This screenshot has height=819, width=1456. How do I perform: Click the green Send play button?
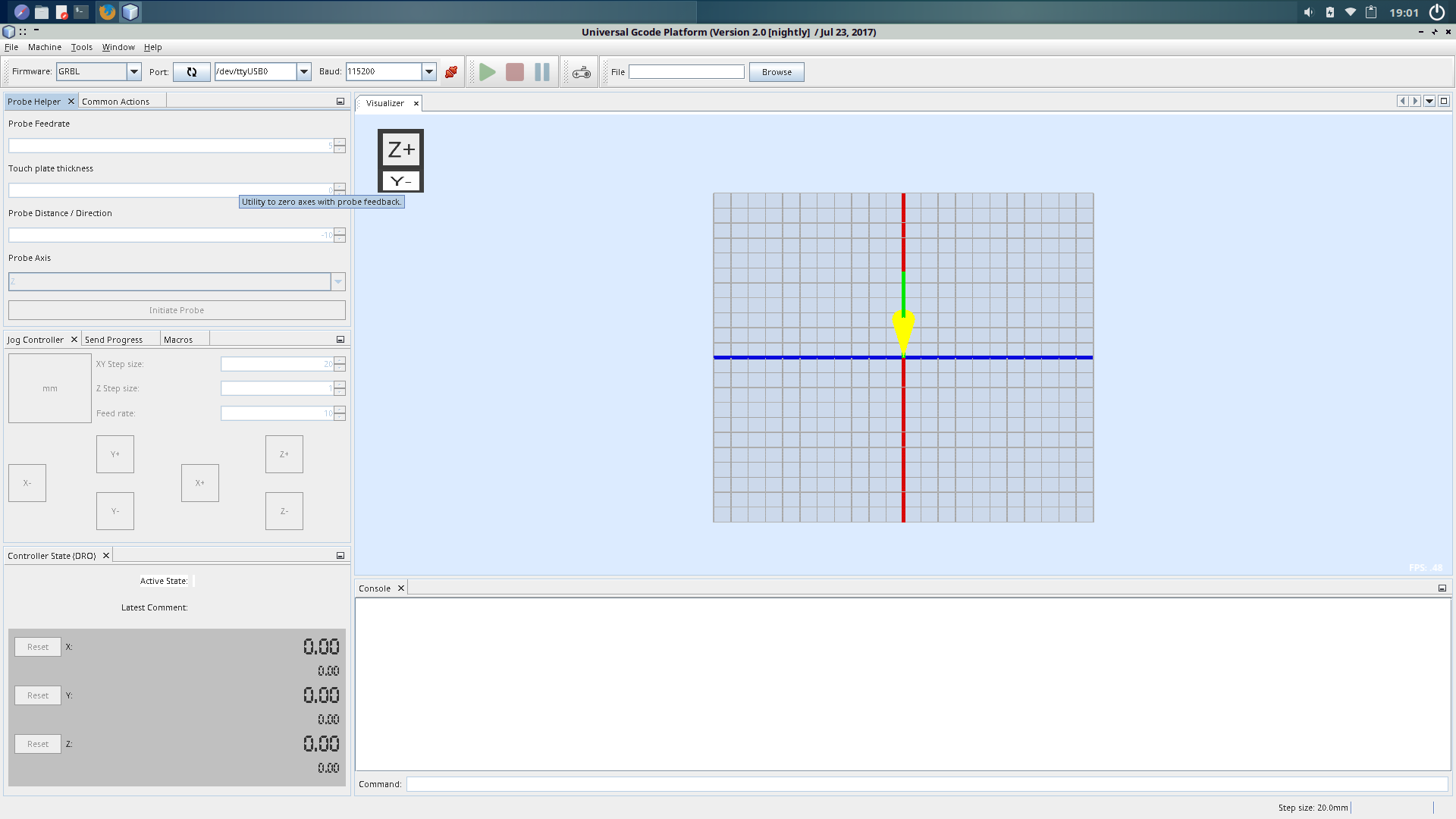[488, 72]
